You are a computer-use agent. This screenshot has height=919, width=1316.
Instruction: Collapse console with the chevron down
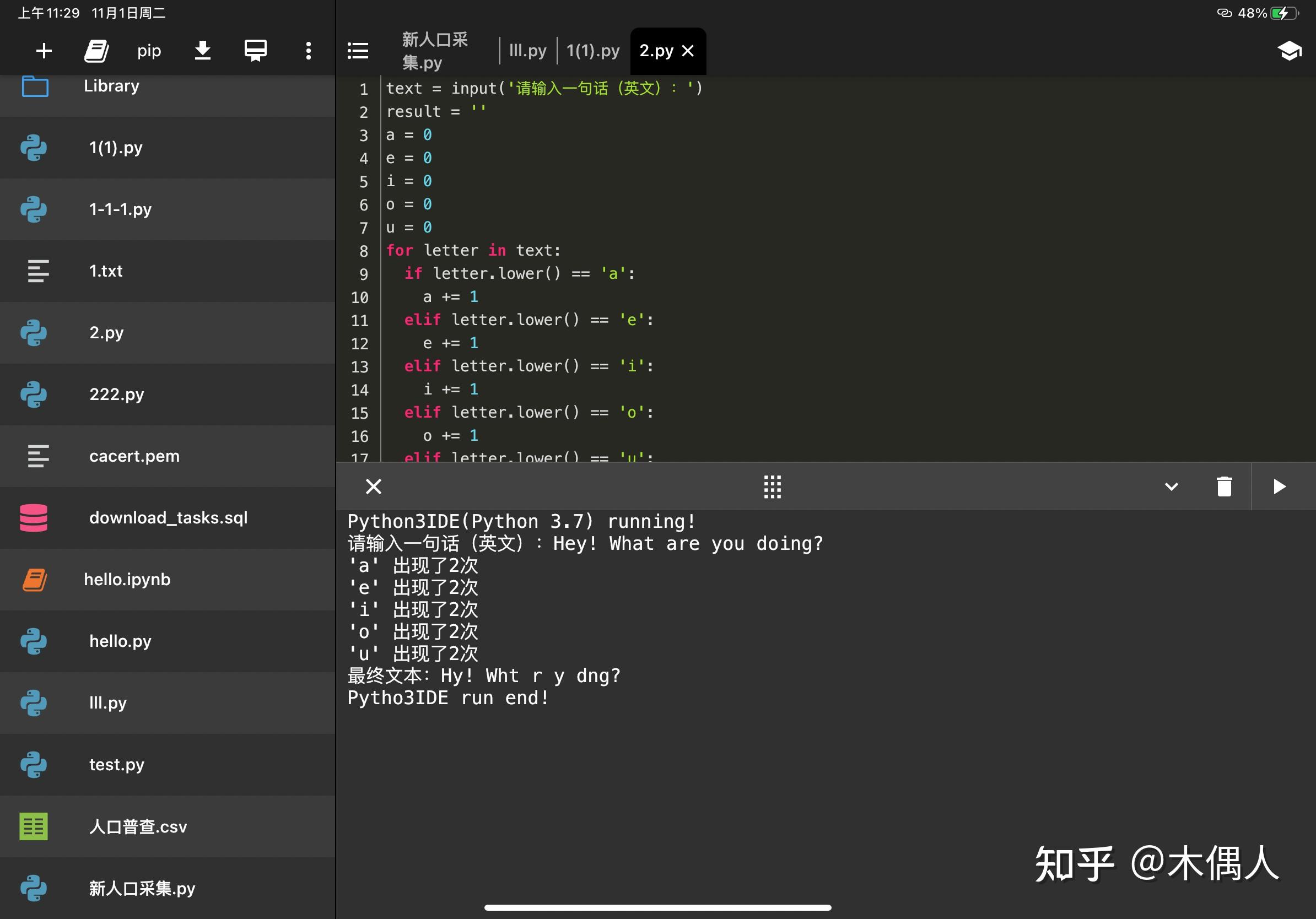pos(1171,487)
